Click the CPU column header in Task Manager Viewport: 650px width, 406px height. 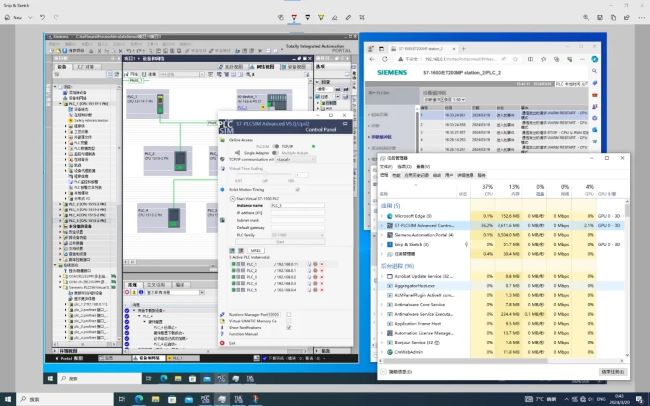coord(487,190)
